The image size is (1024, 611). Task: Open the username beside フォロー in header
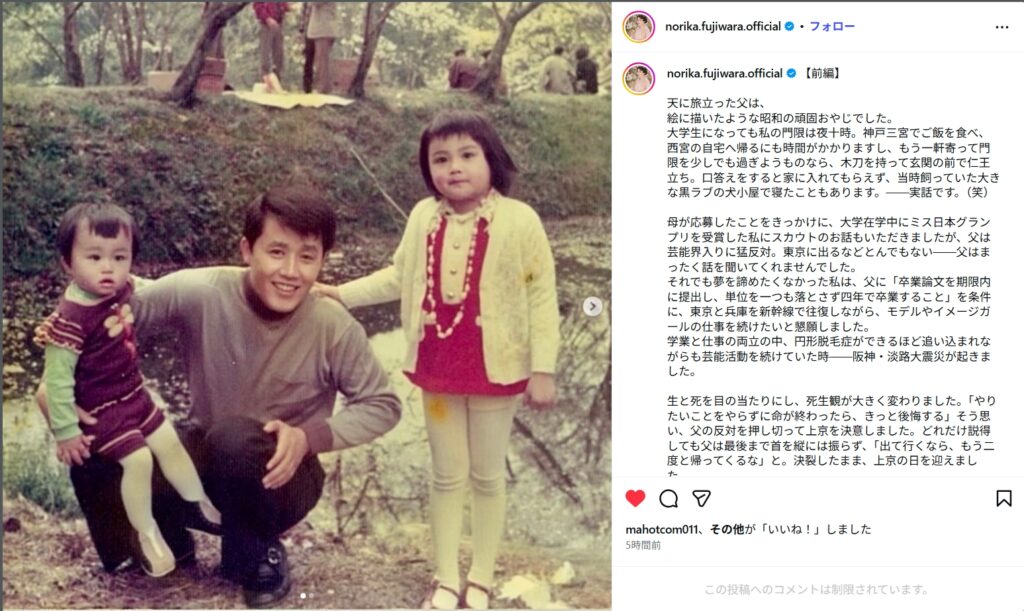point(723,27)
